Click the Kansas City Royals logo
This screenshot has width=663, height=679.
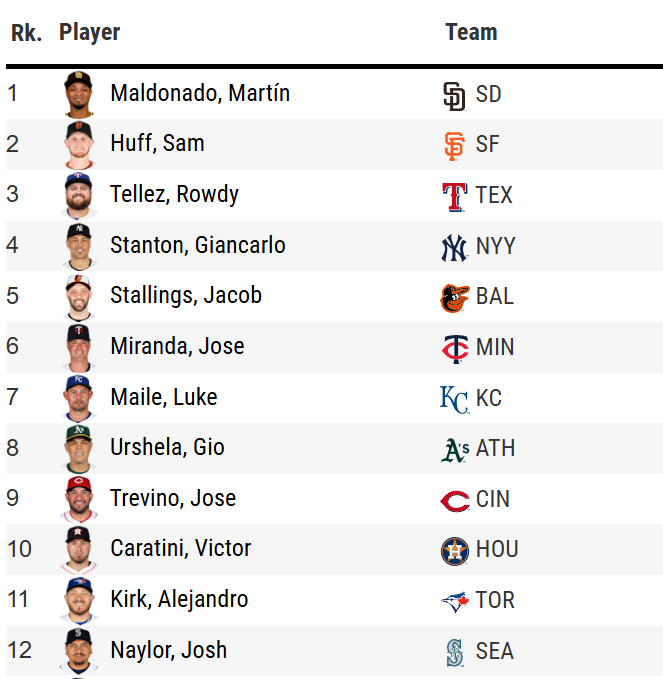pos(454,398)
